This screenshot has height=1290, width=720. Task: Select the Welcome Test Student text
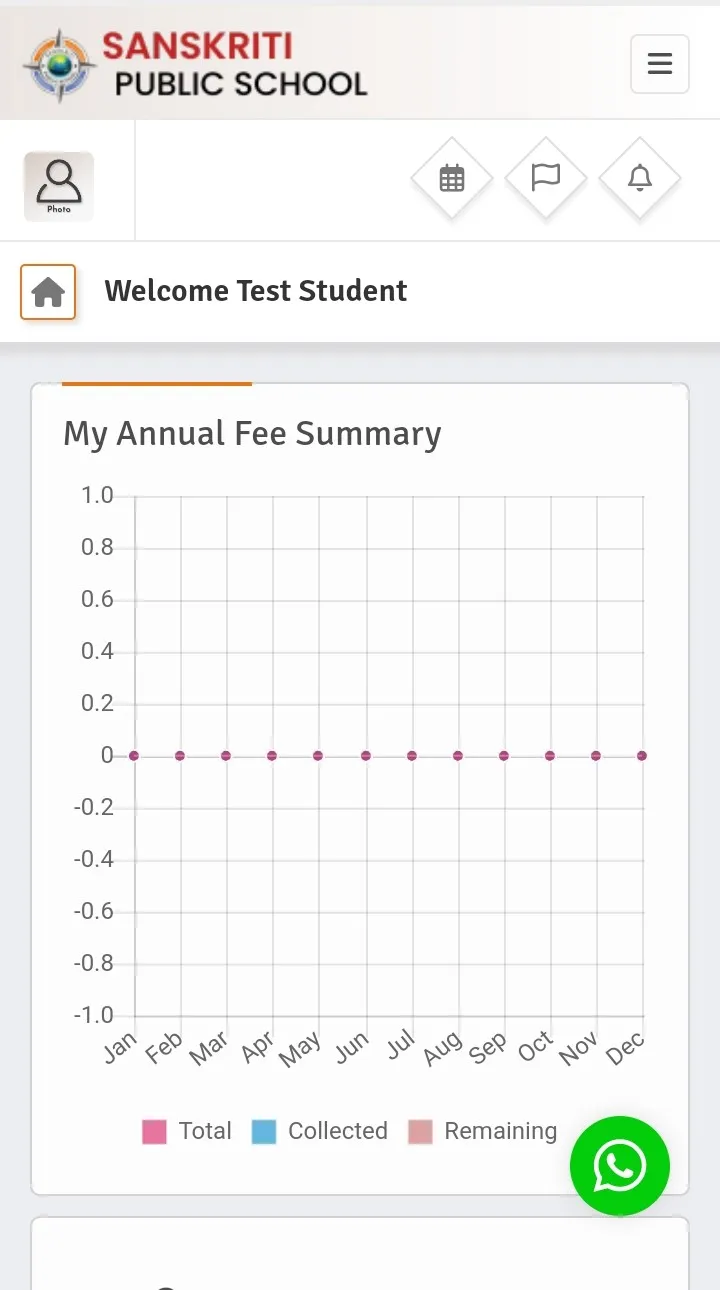256,291
